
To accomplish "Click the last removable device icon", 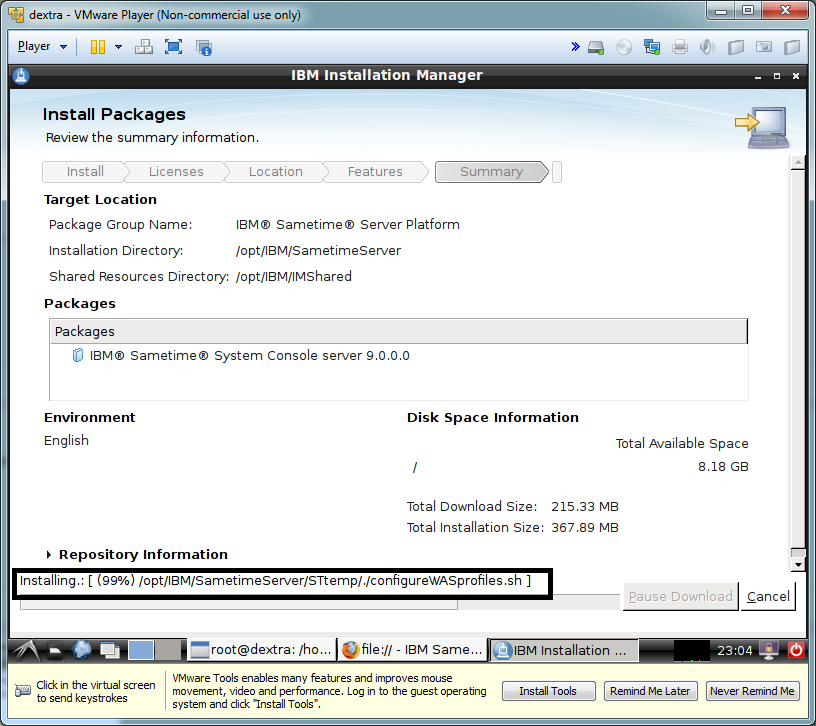I will pos(792,47).
